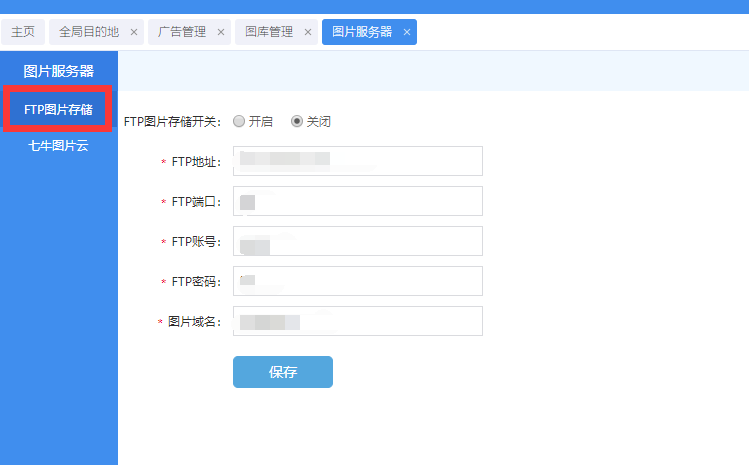Select the 图片服务器 tab
Viewport: 749px width, 465px height.
[x=361, y=32]
